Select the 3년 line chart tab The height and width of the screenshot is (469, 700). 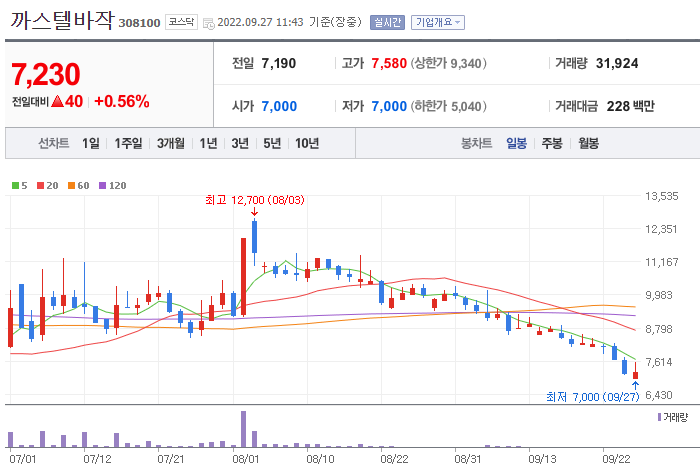click(x=240, y=143)
